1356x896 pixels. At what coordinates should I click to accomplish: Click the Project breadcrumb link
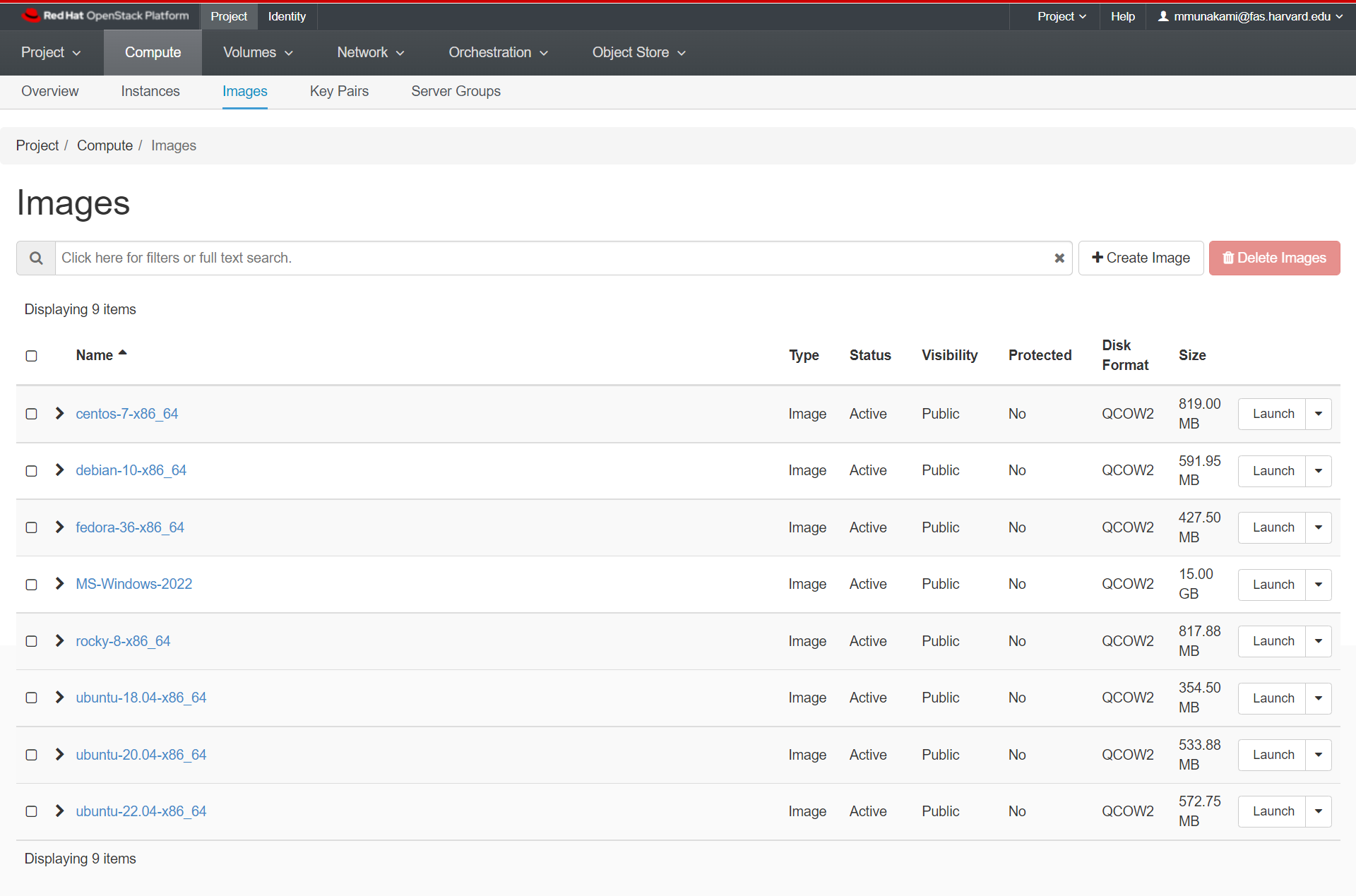(x=37, y=145)
